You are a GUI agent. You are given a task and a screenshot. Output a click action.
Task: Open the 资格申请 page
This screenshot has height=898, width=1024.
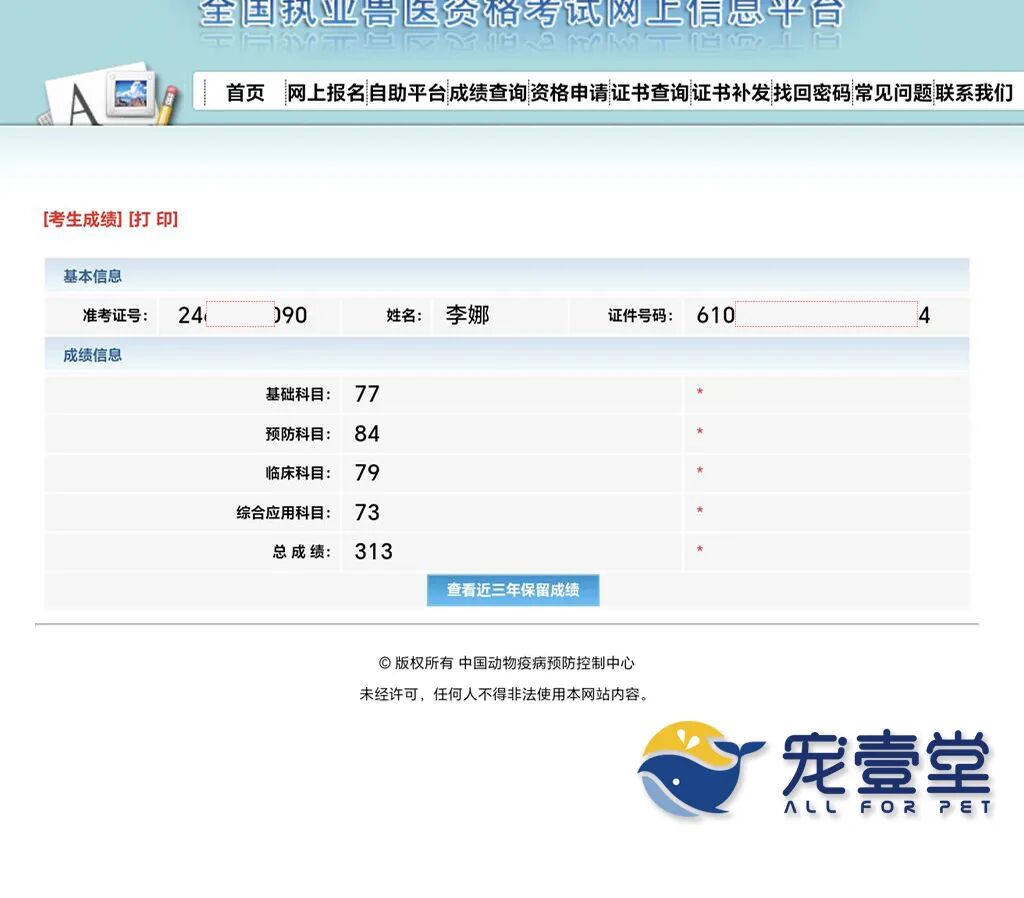(568, 93)
